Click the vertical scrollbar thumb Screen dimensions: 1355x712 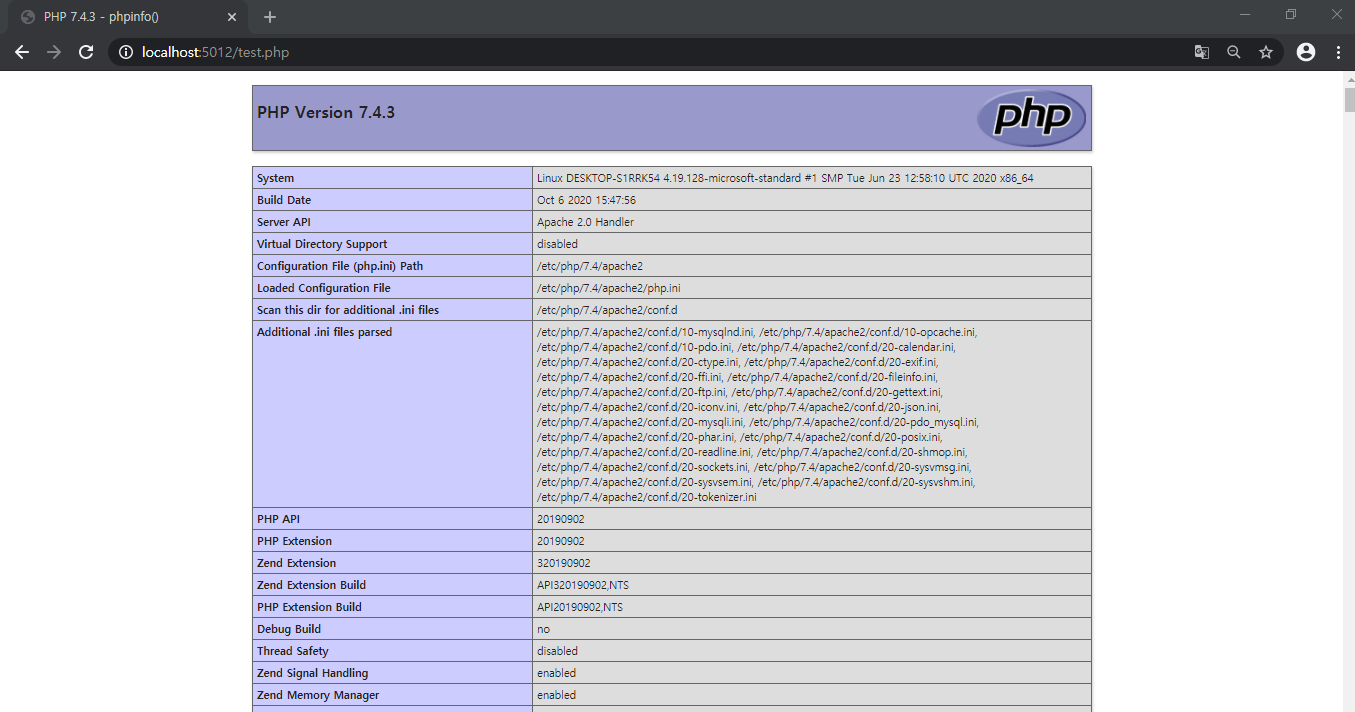[1349, 100]
